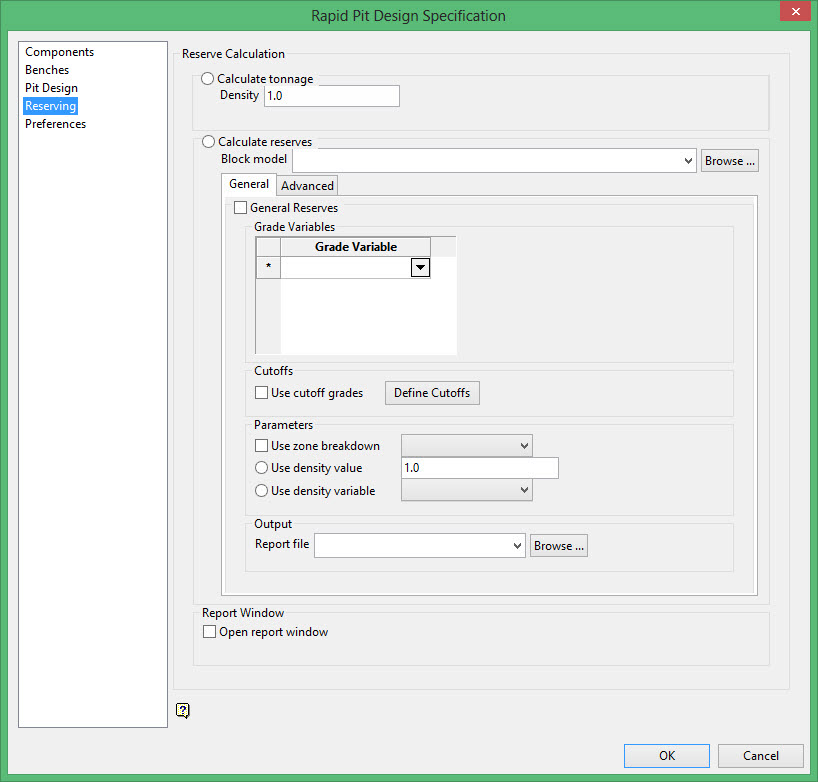
Task: Enable Use zone breakdown checkbox
Action: [262, 446]
